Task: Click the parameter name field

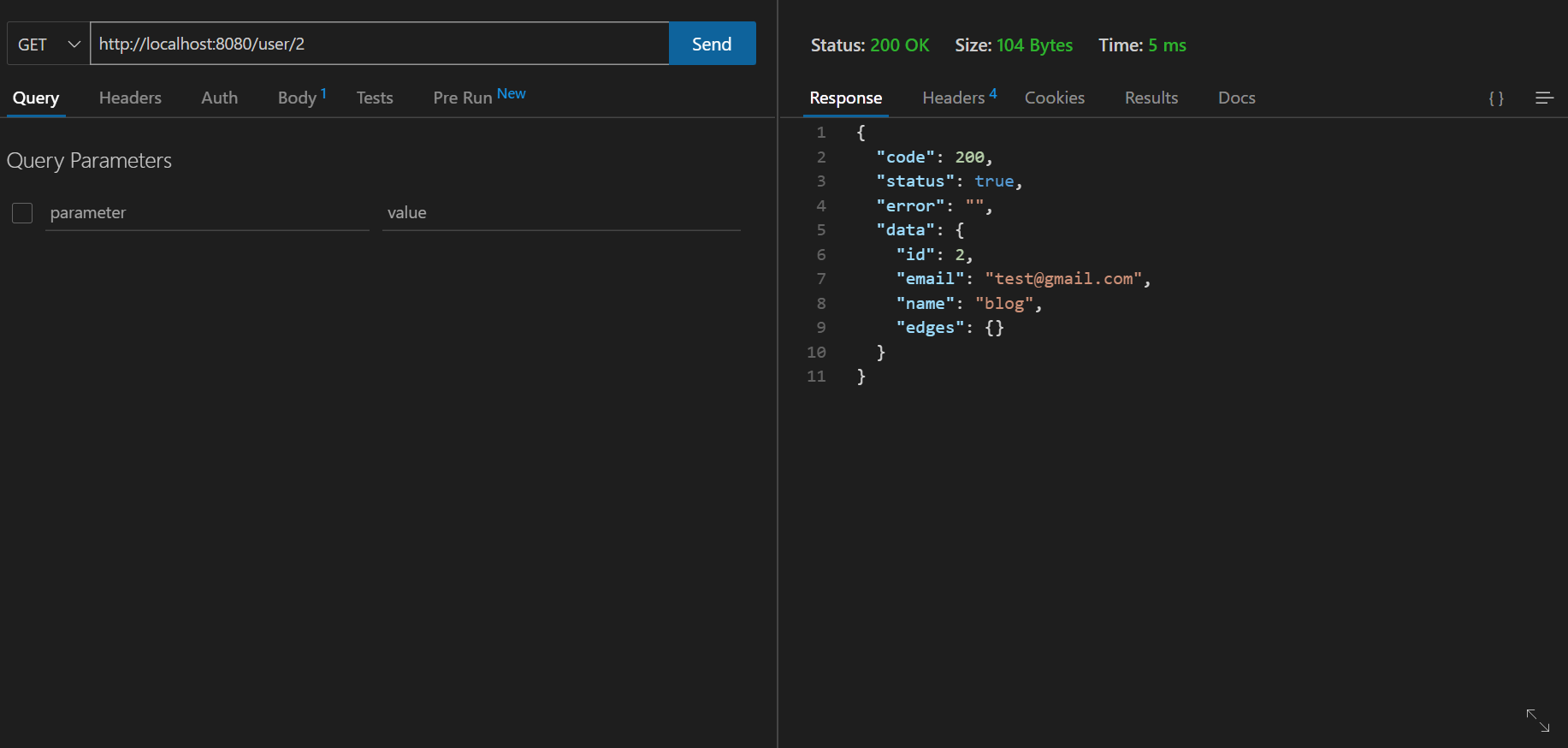Action: pyautogui.click(x=207, y=212)
